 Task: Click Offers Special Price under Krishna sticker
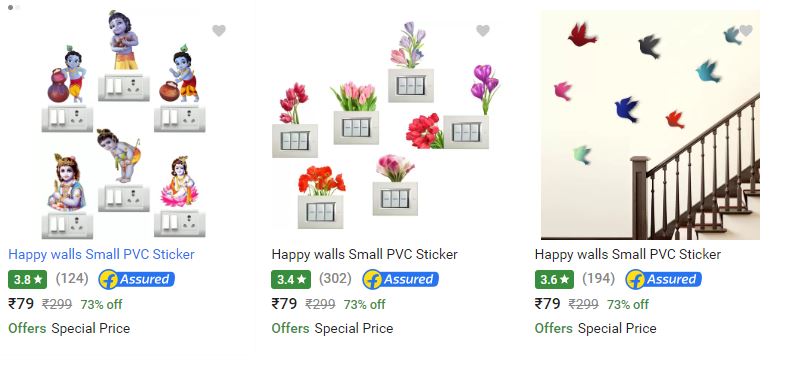69,329
